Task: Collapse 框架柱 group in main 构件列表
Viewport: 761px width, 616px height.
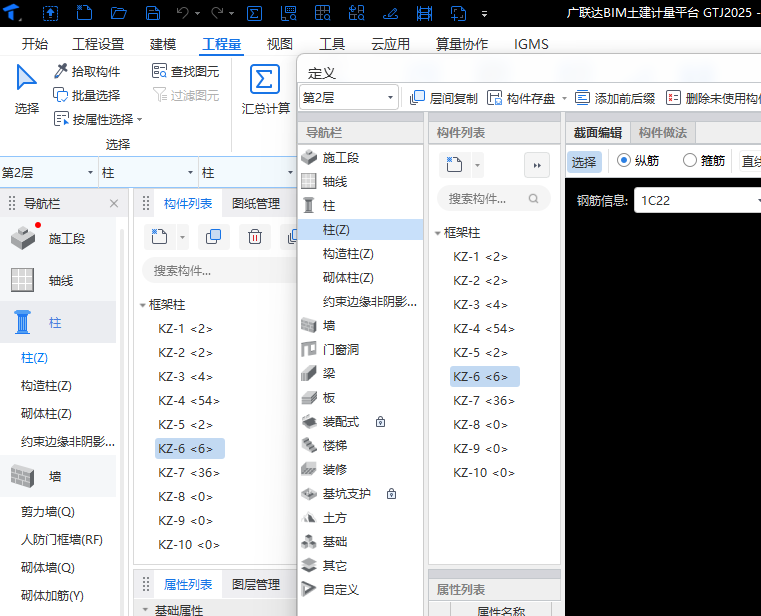Action: [143, 305]
